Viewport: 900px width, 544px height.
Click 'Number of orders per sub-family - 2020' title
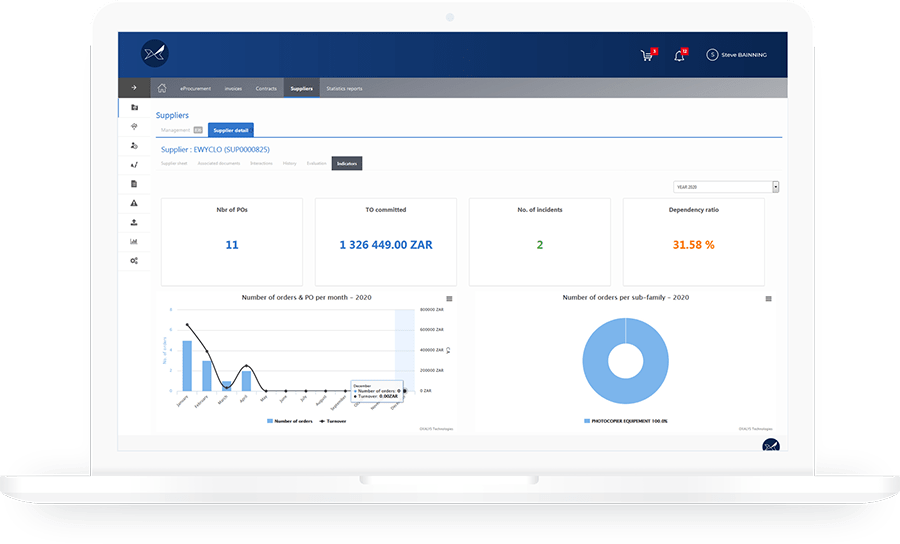626,298
